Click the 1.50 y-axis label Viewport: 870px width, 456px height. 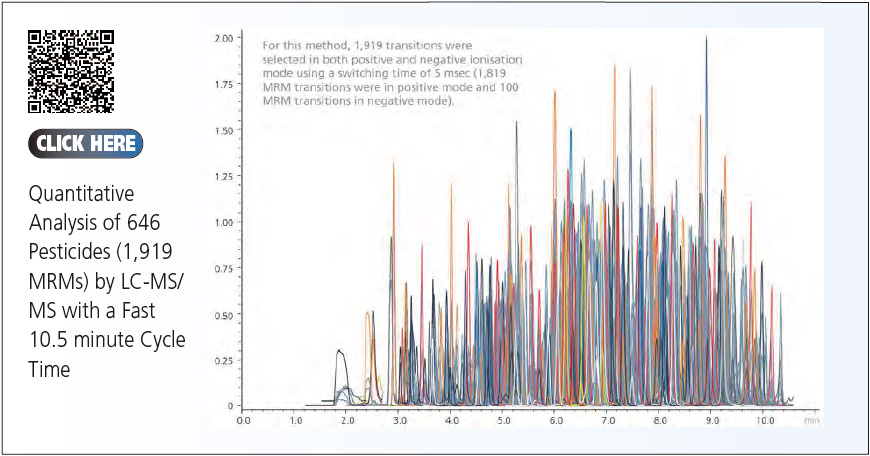[x=224, y=130]
